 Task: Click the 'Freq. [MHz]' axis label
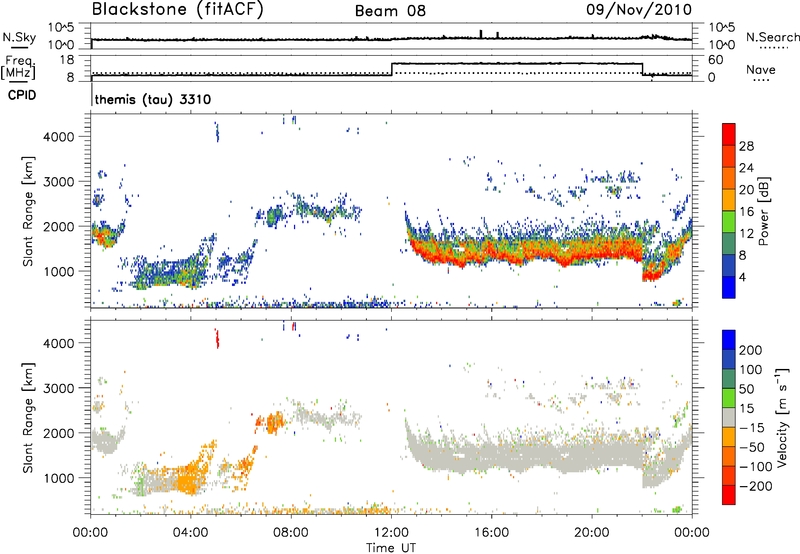(18, 68)
